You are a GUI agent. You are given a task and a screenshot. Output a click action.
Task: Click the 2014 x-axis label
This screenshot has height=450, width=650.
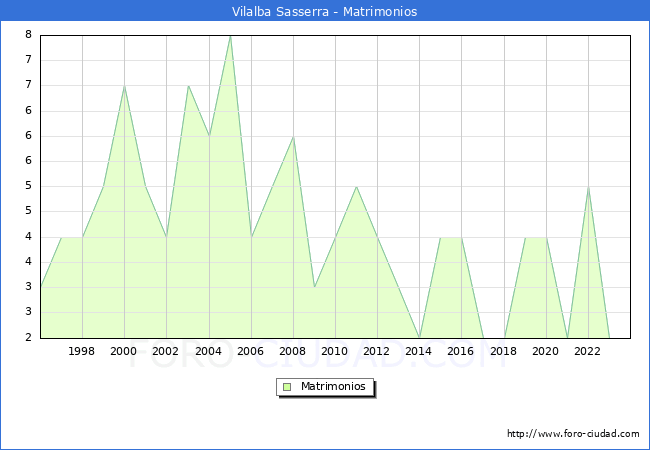419,351
